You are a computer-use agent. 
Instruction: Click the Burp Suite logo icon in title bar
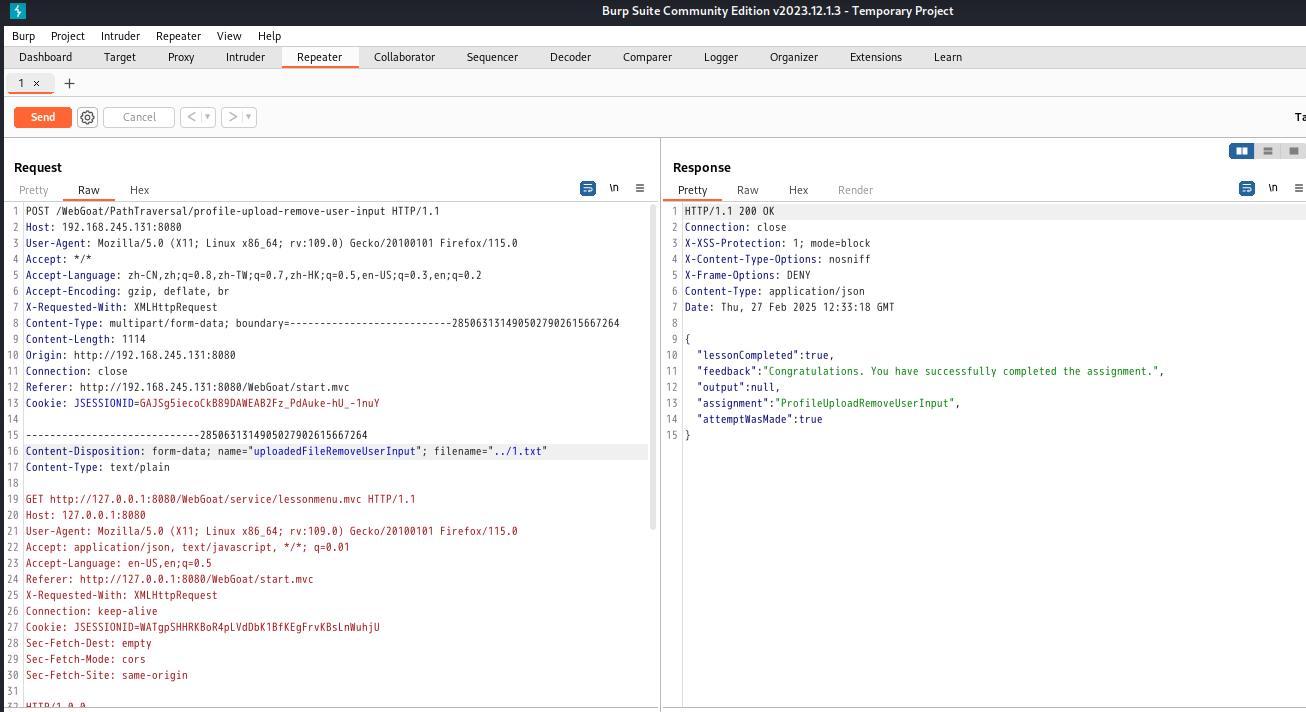tap(18, 11)
